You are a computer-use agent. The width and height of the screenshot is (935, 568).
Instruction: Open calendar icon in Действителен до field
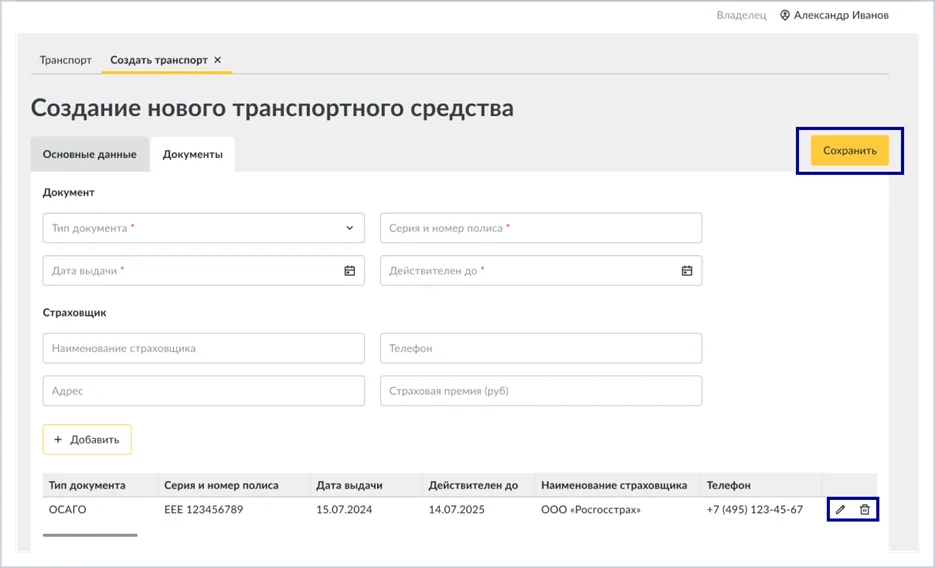(x=687, y=271)
